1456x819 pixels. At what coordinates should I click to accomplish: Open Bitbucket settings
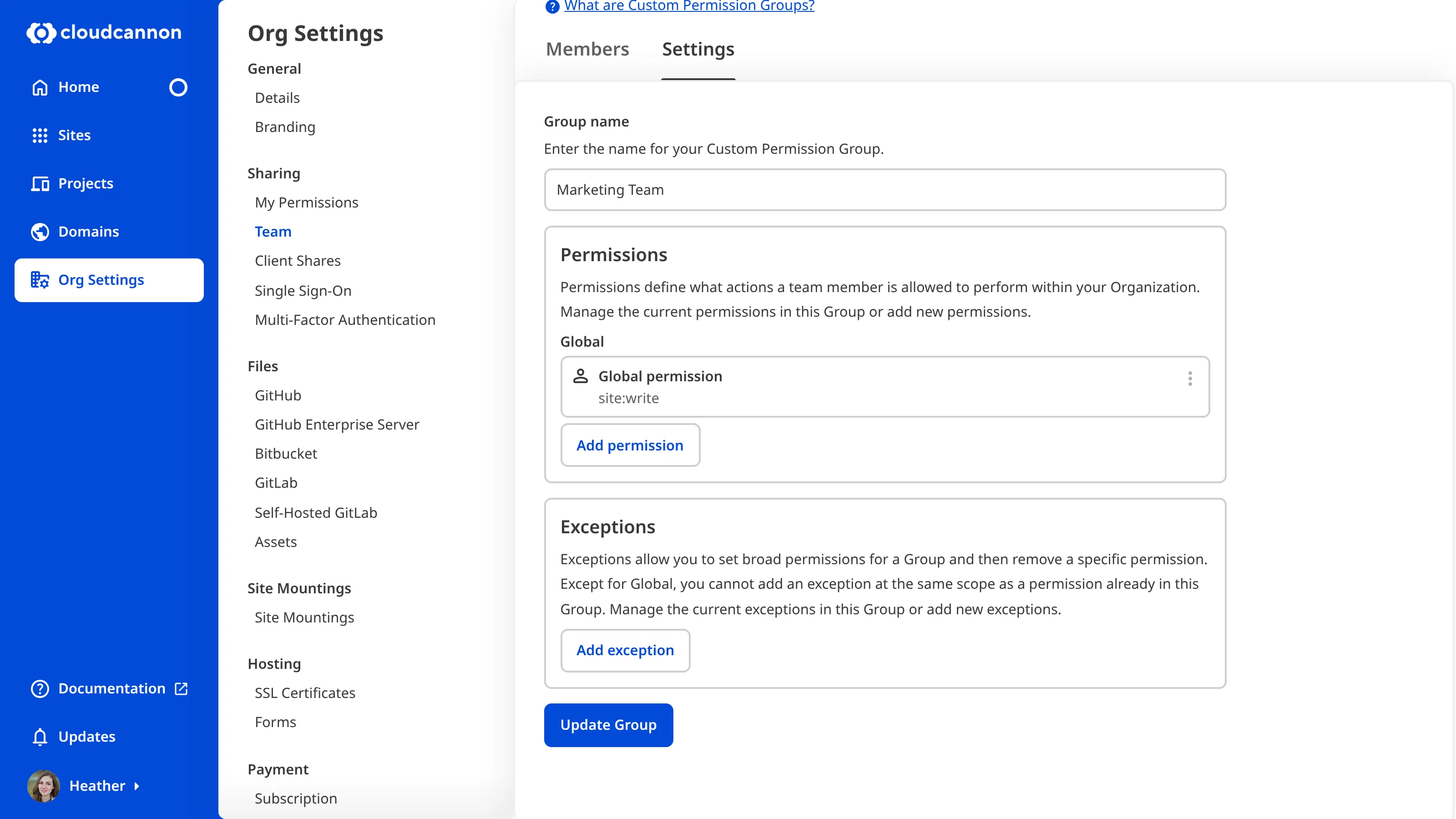[286, 453]
